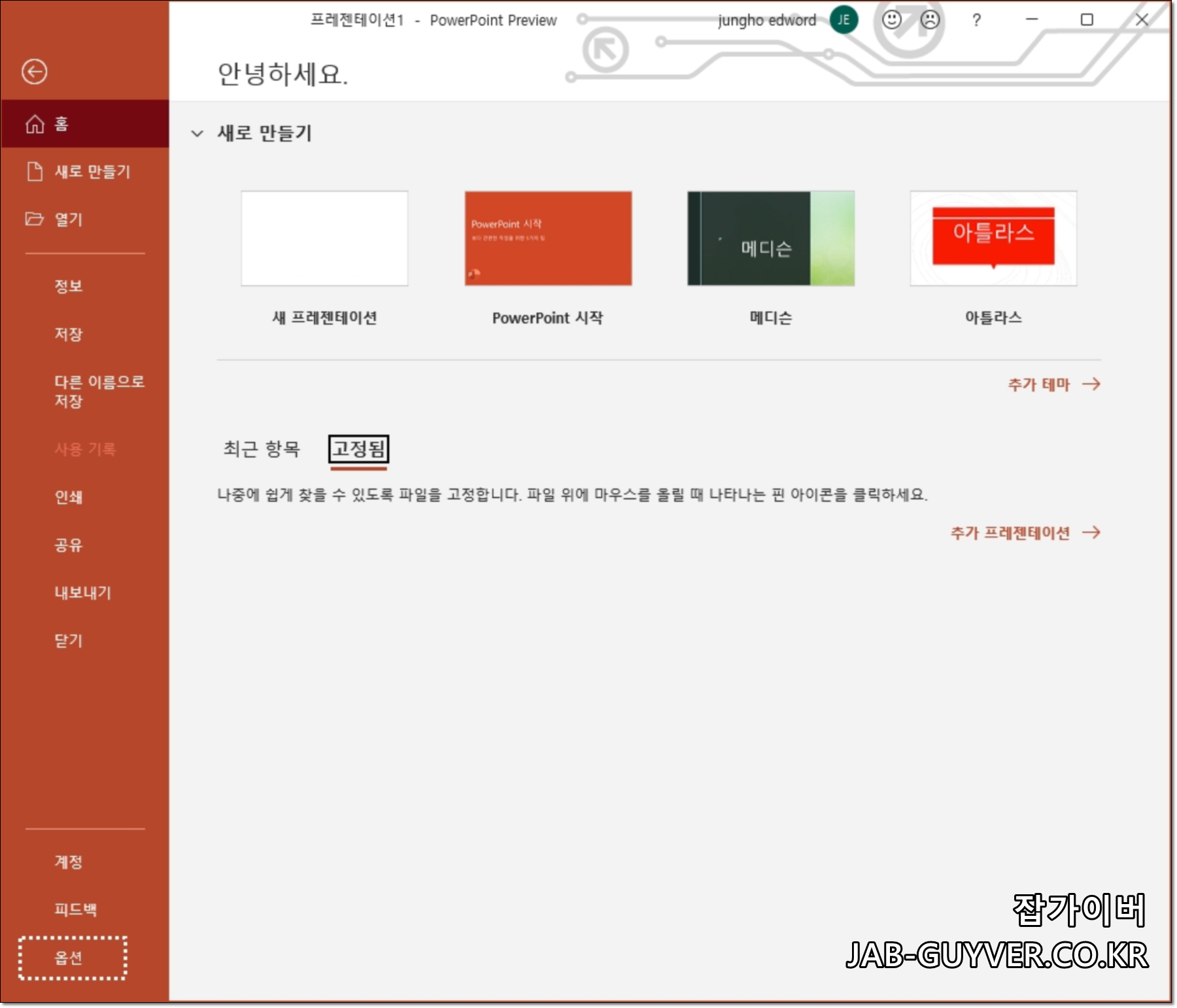Collapse the 새로 만들기 section chevron
This screenshot has height=1008, width=1177.
pos(197,133)
